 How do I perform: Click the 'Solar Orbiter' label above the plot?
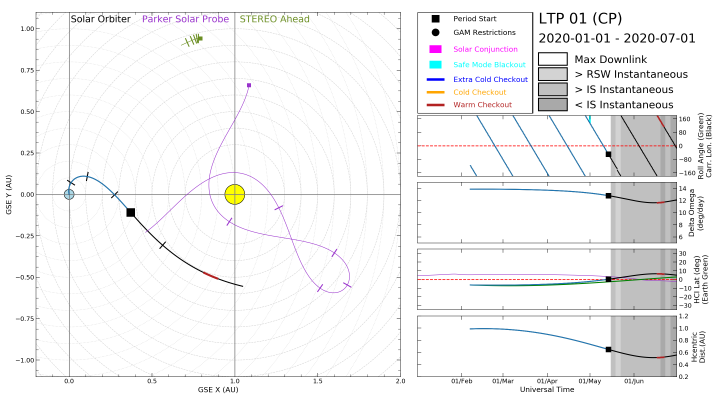pyautogui.click(x=101, y=19)
